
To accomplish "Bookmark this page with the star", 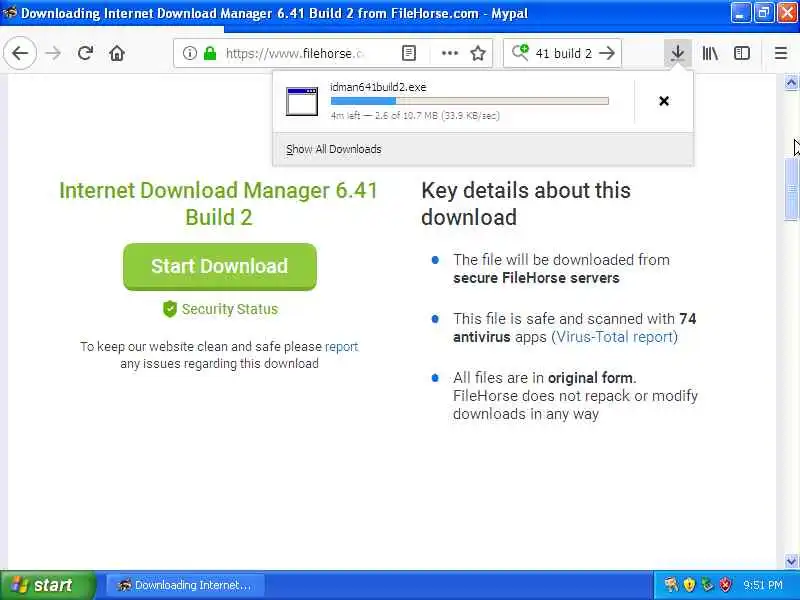I will click(478, 53).
